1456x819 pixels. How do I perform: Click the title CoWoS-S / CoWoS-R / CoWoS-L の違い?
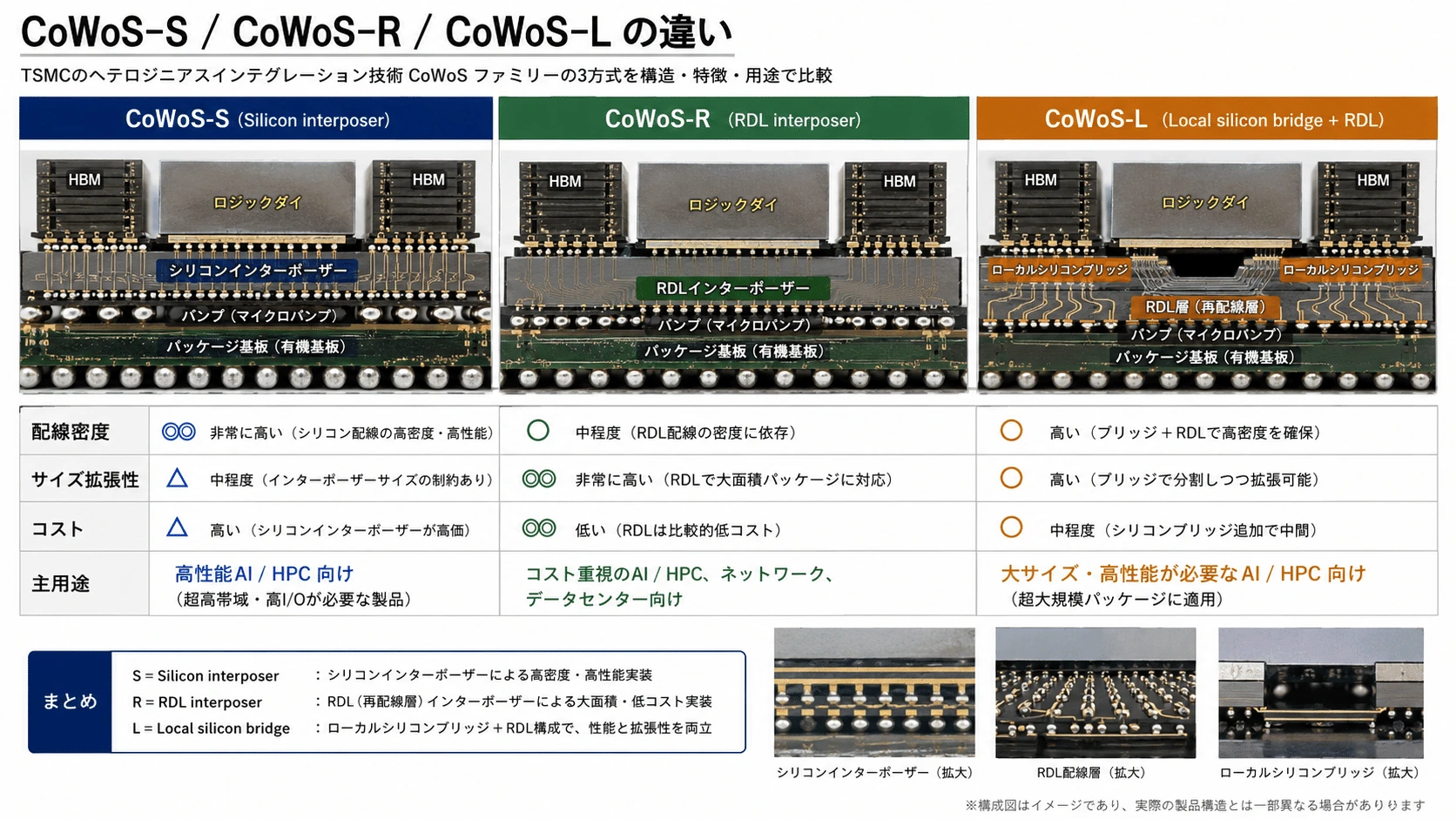click(376, 33)
